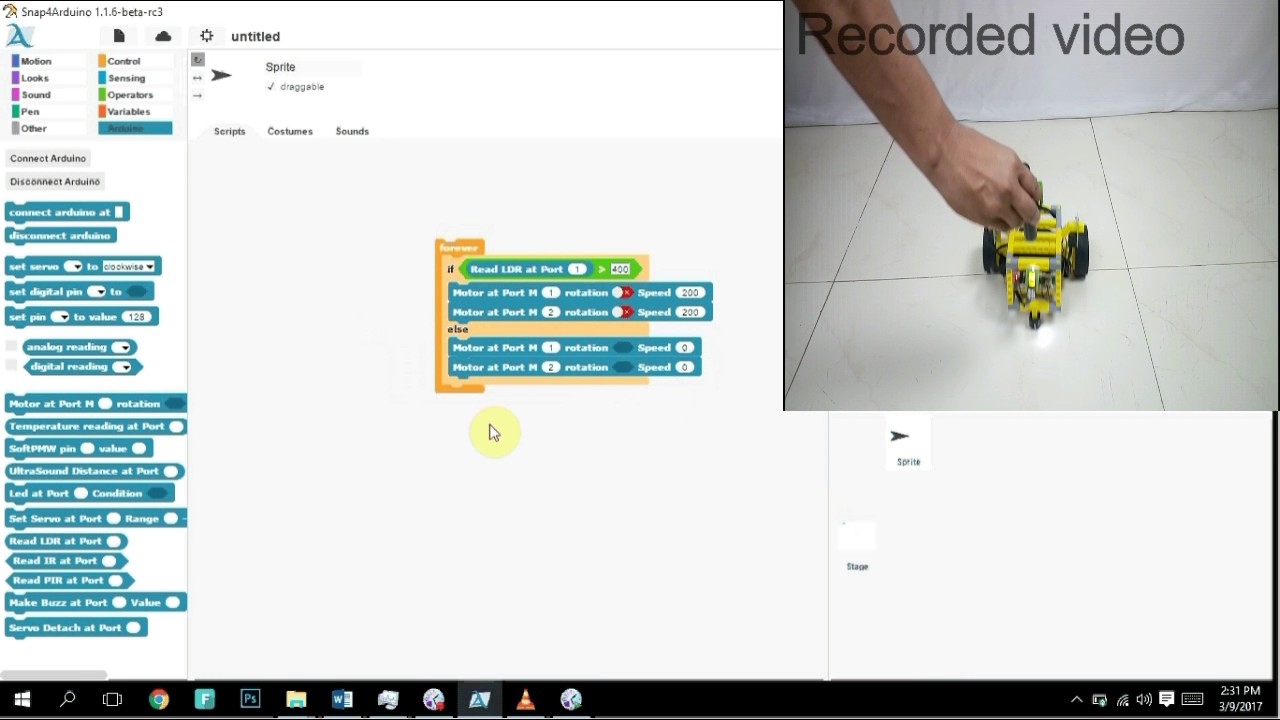Select the Scripts tab
Viewport: 1280px width, 720px height.
tap(229, 131)
